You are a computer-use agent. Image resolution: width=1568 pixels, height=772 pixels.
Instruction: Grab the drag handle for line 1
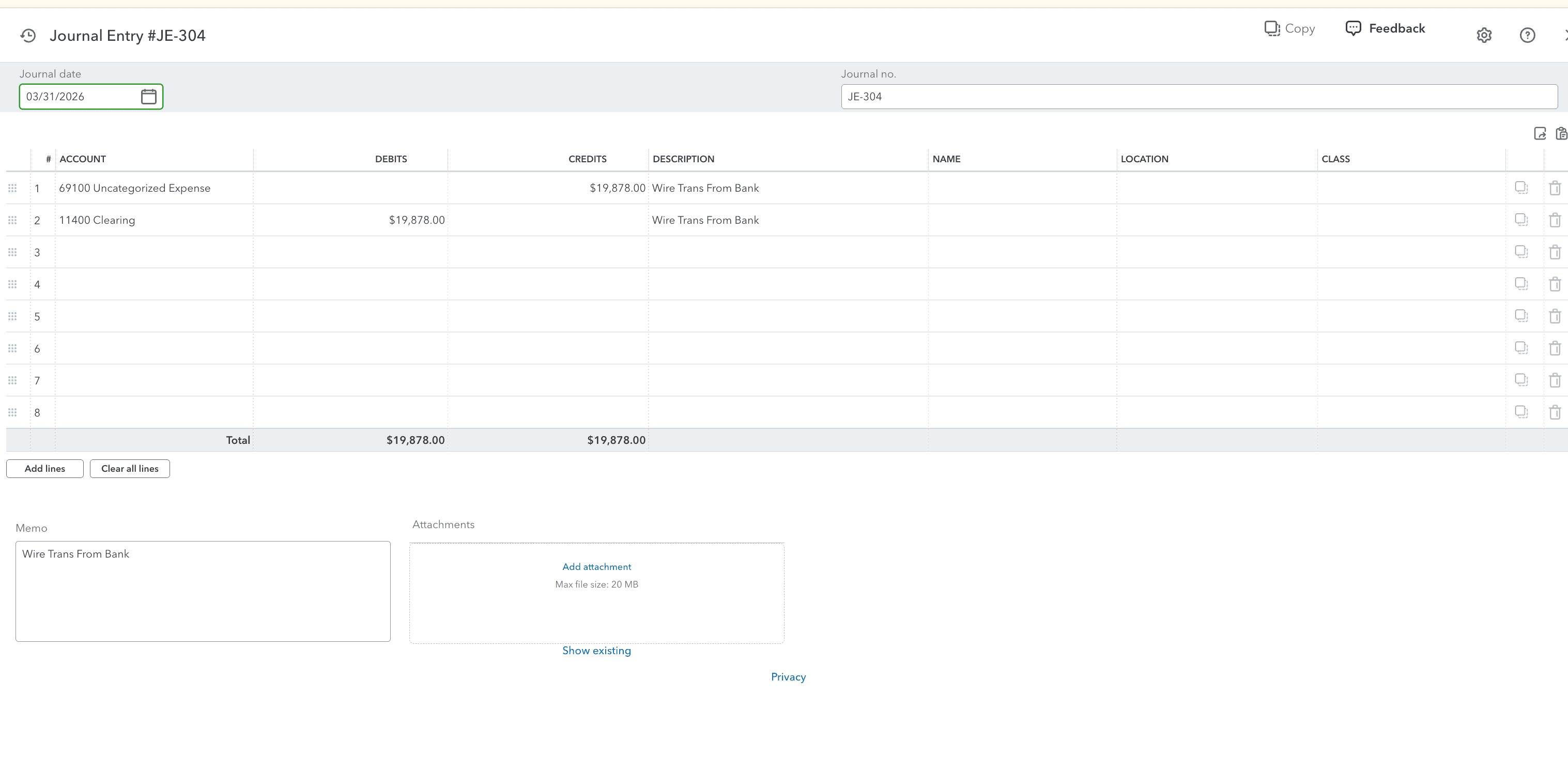click(x=12, y=188)
